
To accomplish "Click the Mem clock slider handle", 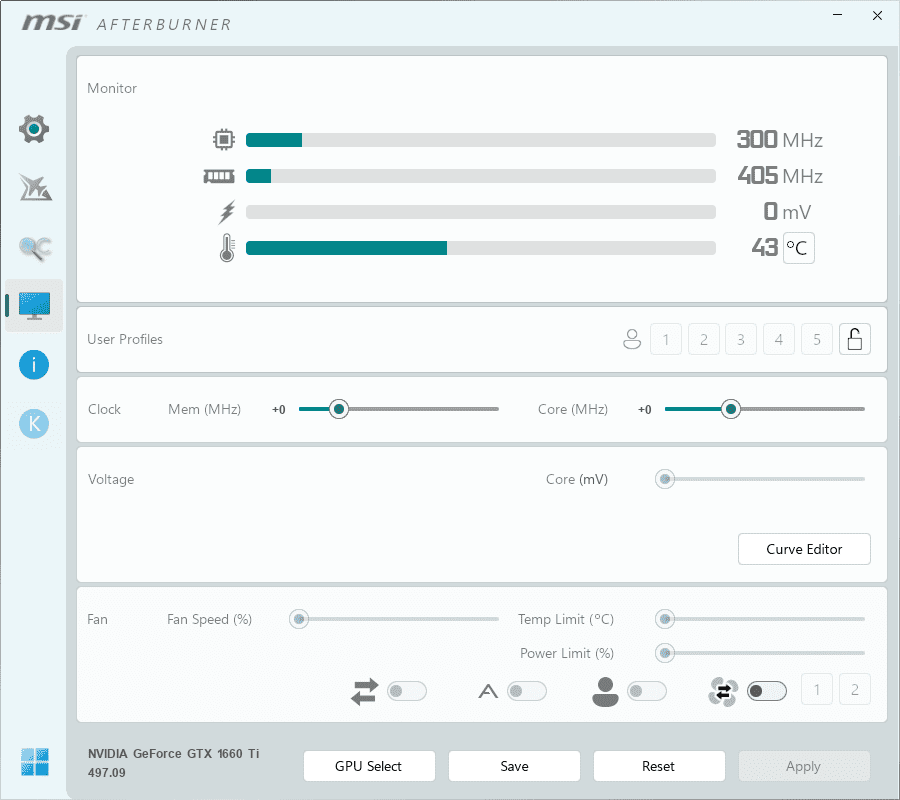I will [x=339, y=409].
